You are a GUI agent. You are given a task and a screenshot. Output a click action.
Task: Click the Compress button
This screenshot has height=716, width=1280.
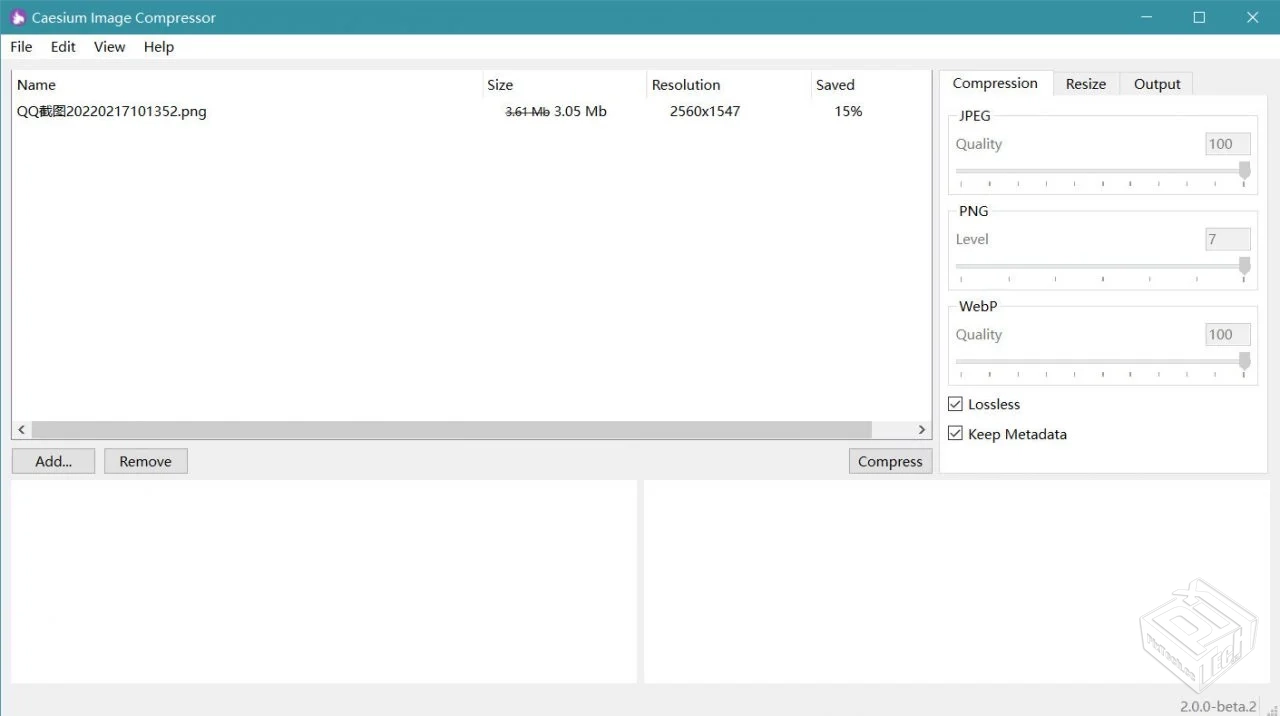click(890, 461)
